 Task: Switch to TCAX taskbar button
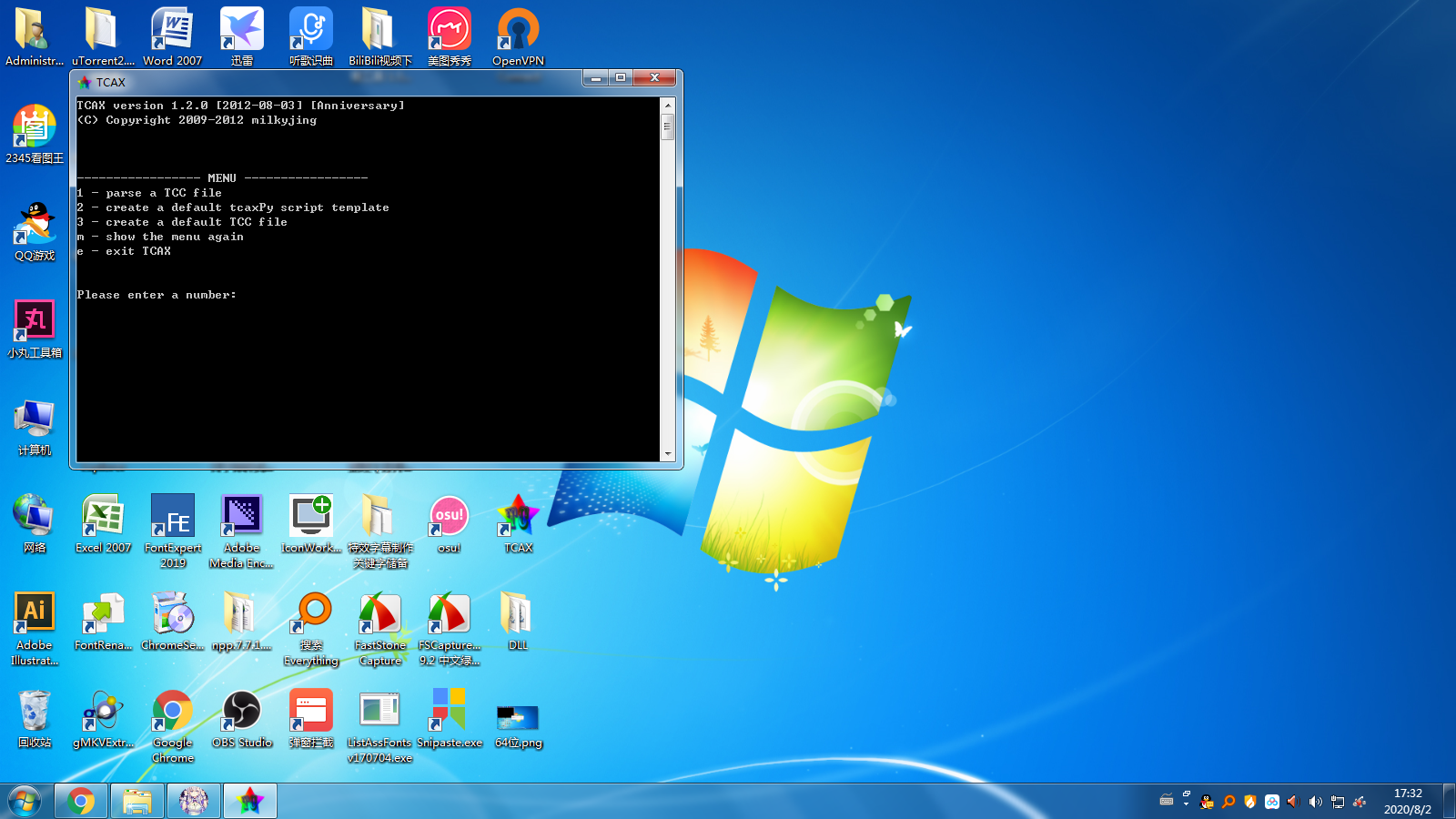250,801
